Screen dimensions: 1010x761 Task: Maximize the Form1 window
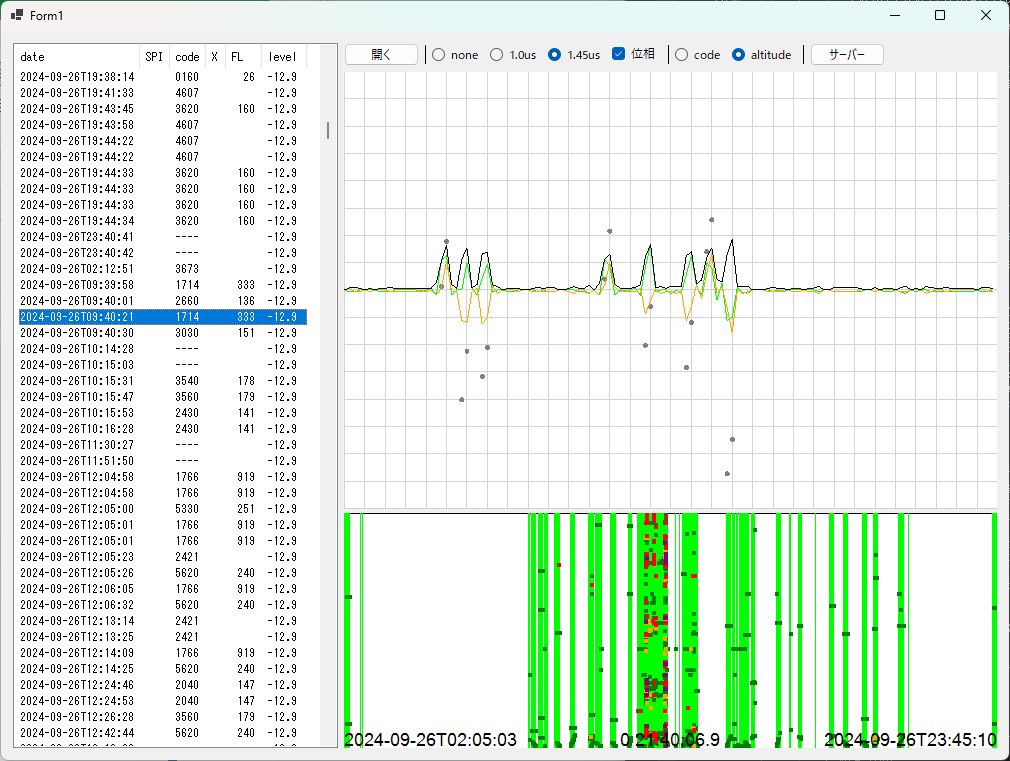[x=940, y=15]
